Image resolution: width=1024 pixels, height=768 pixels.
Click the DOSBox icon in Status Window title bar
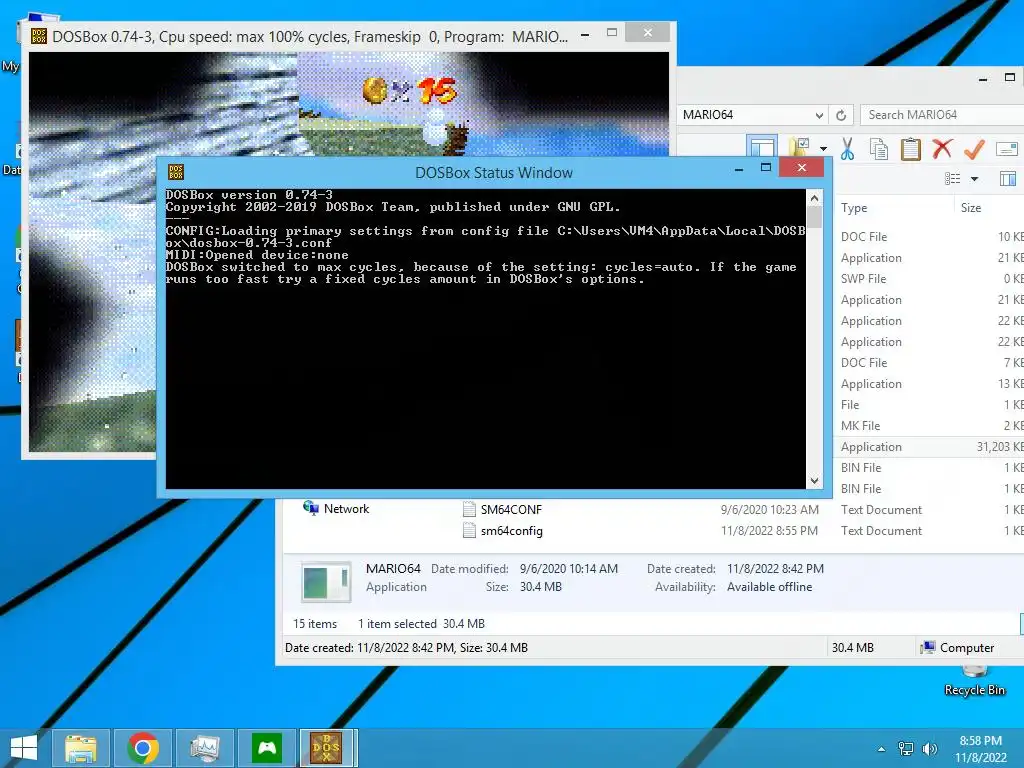[176, 172]
